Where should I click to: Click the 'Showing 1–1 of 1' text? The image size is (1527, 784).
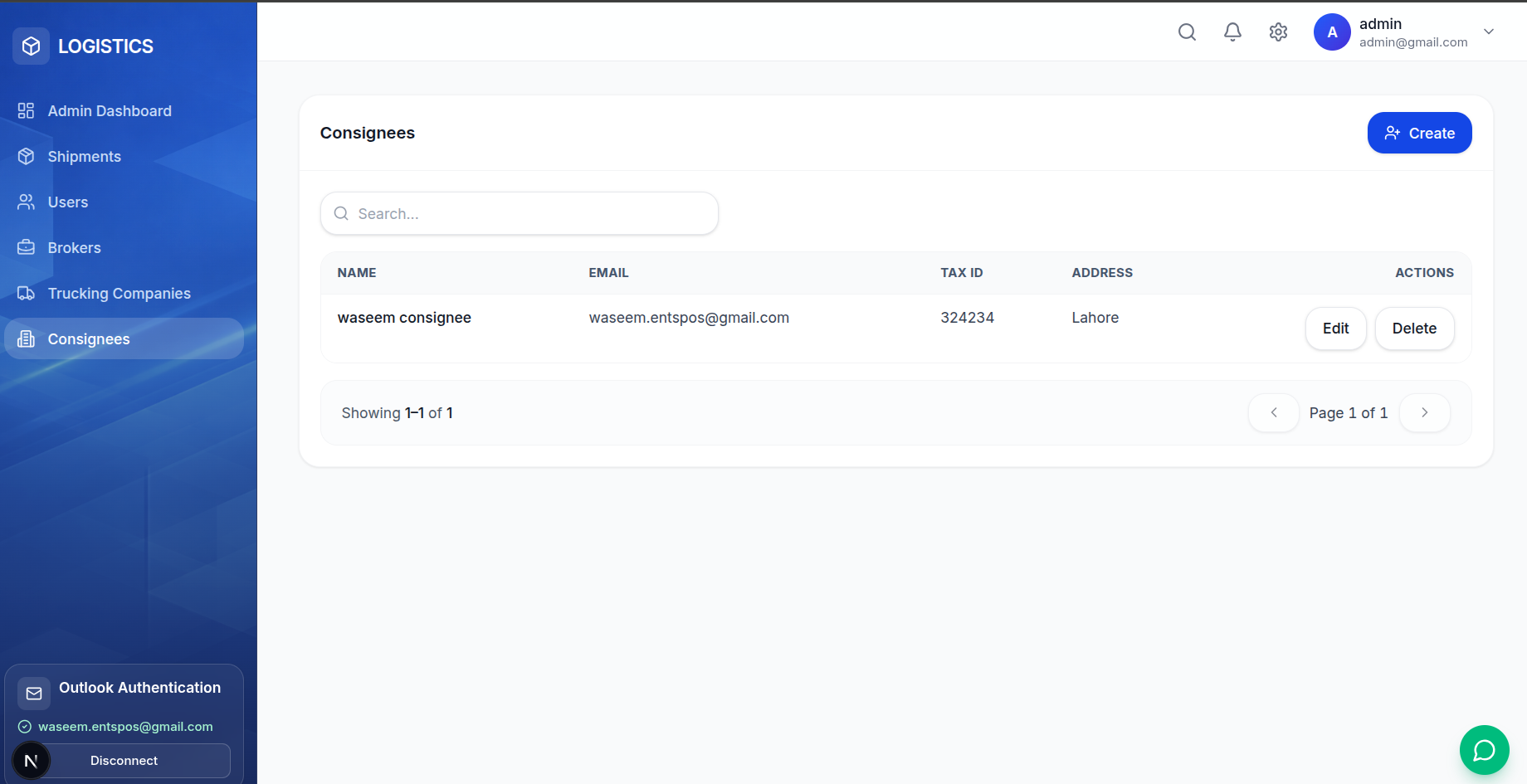pos(397,413)
